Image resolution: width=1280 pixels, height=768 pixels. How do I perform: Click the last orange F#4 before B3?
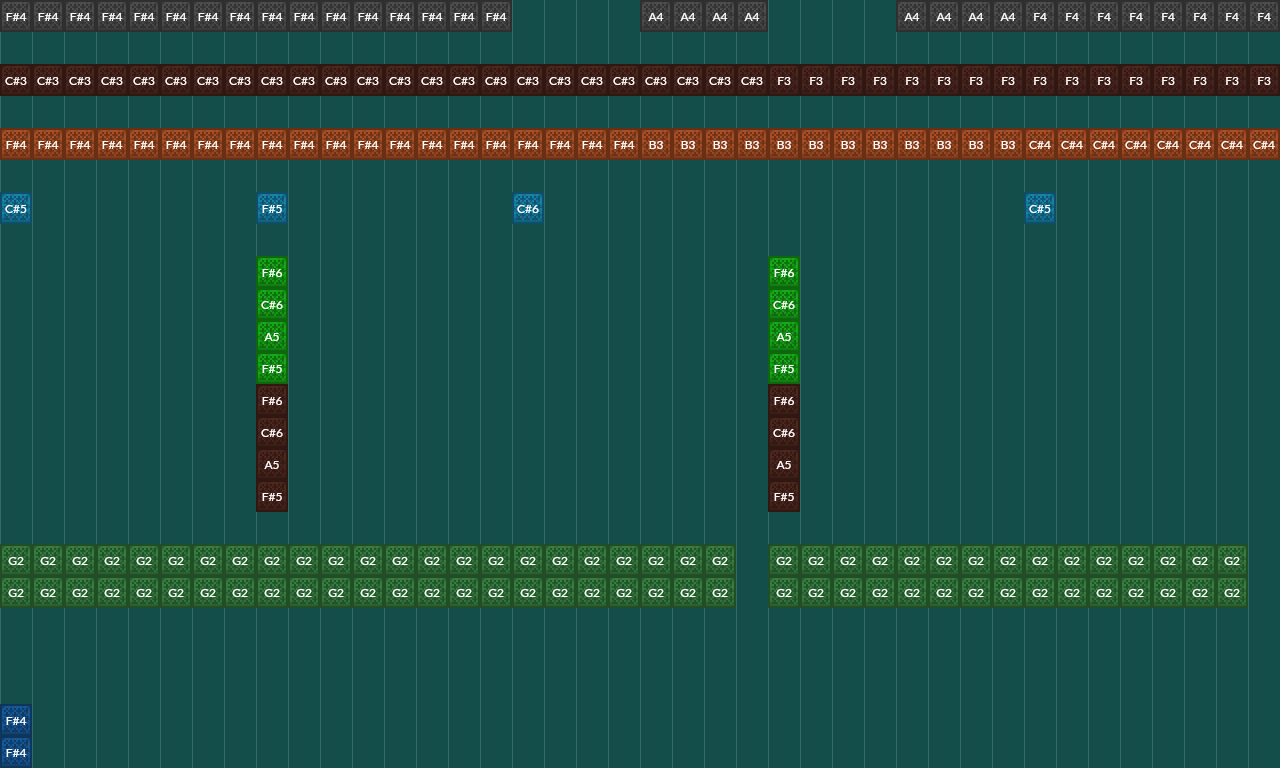[x=624, y=145]
